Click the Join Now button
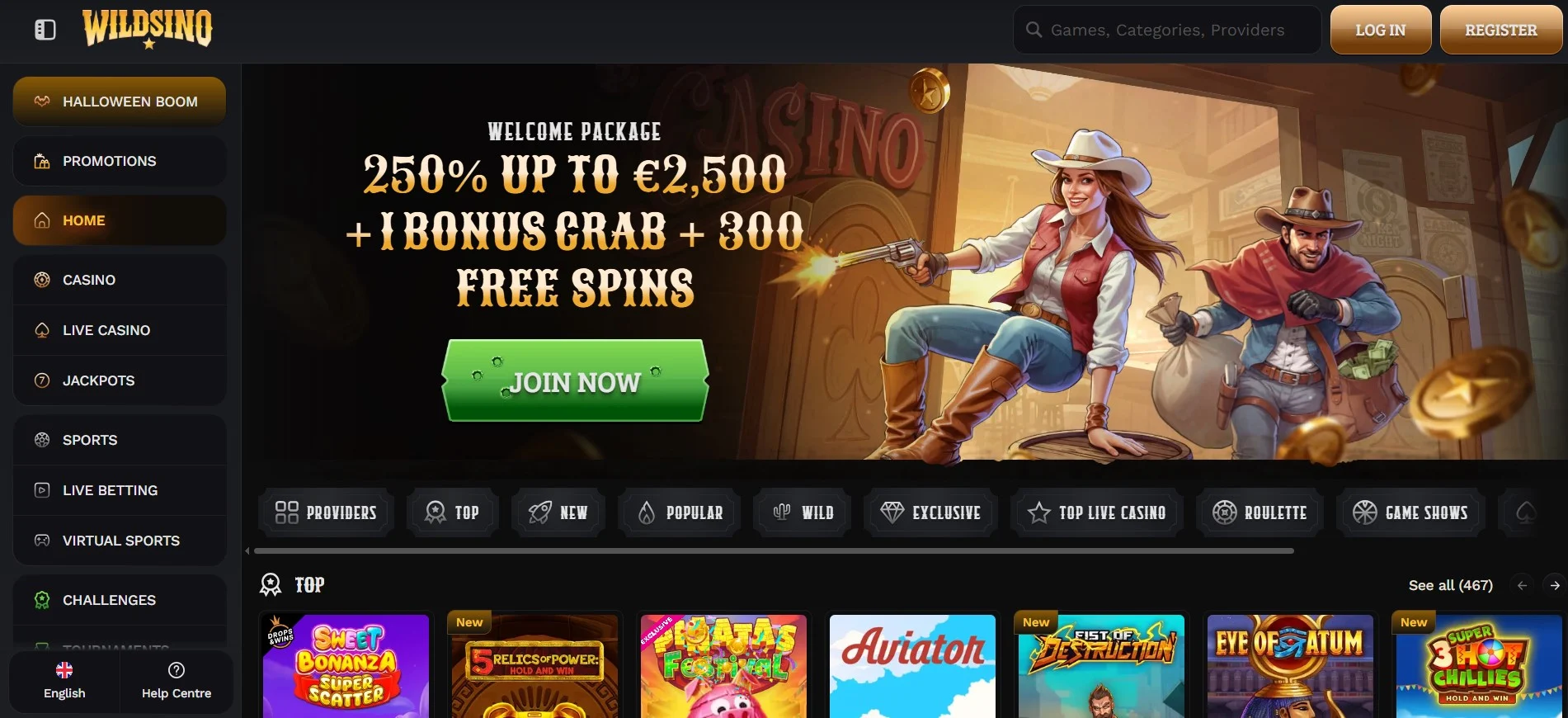Image resolution: width=1568 pixels, height=718 pixels. 575,381
